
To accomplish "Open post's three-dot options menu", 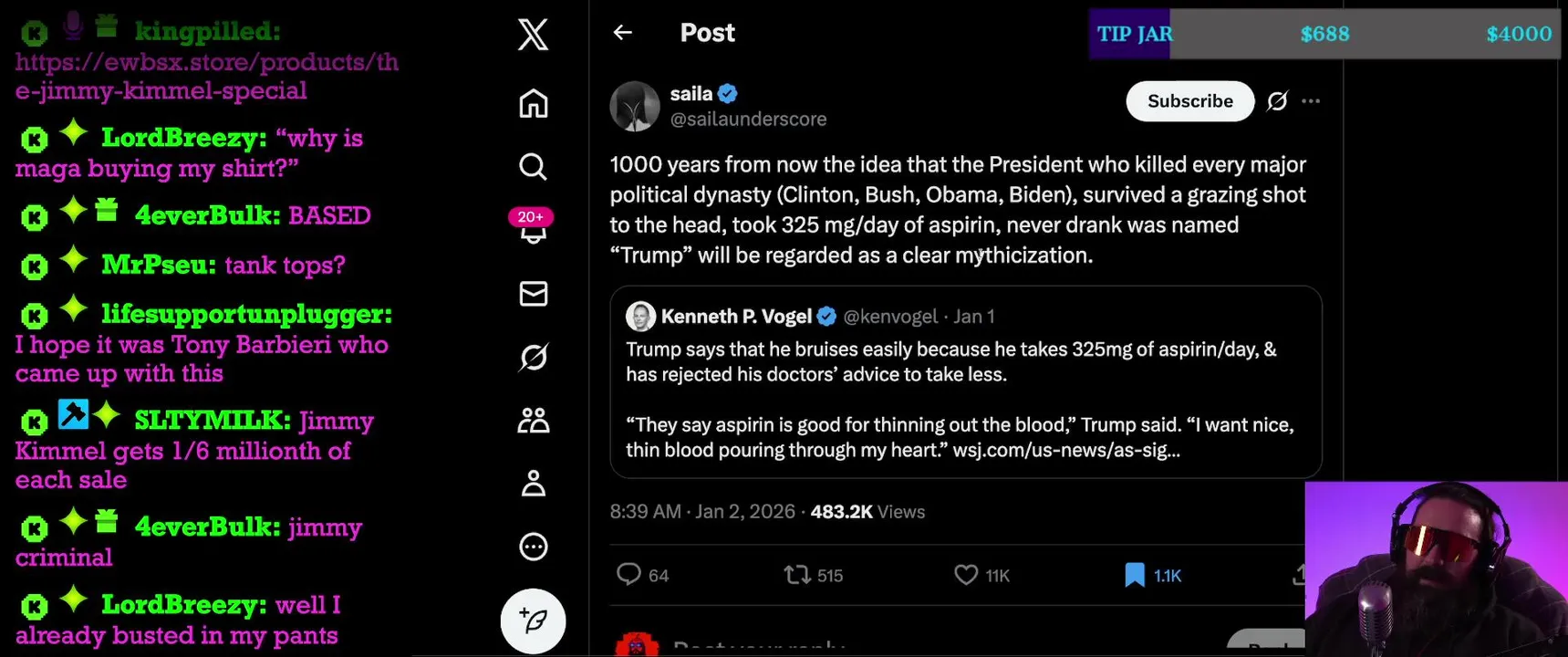I will pyautogui.click(x=1311, y=101).
